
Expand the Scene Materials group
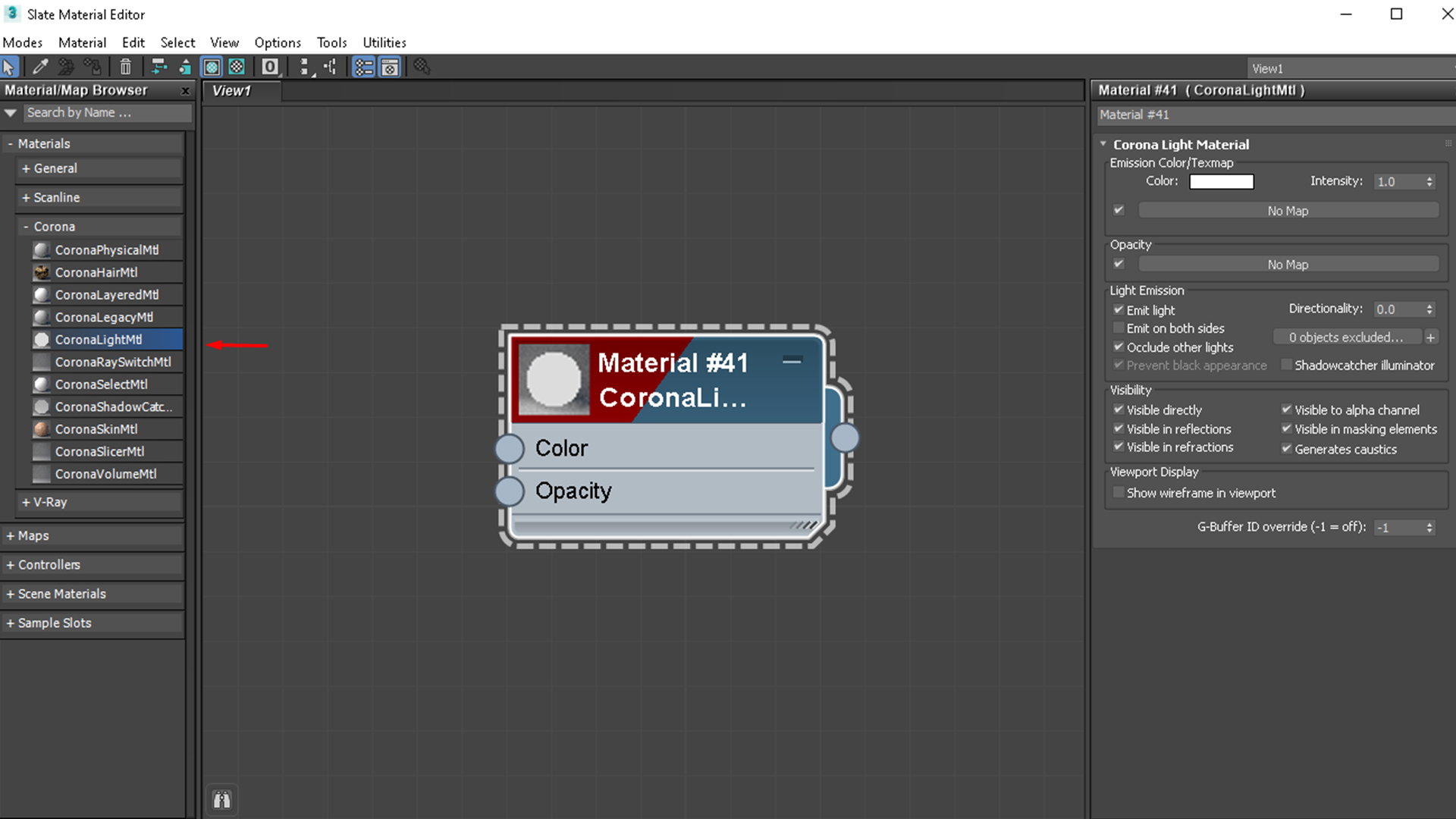pyautogui.click(x=93, y=594)
